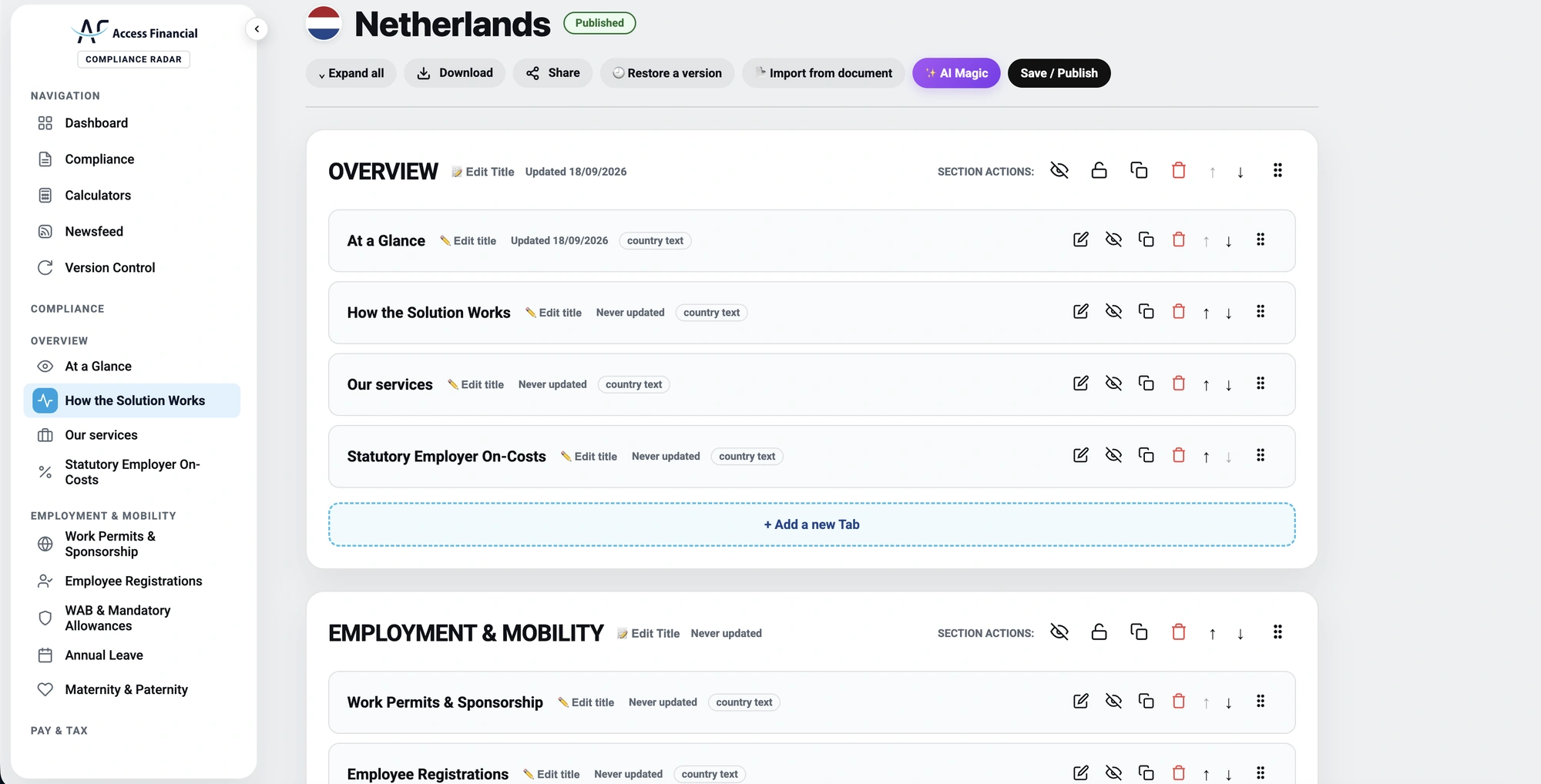Screen dimensions: 1541x784
Task: Open the Share option
Action: coord(552,73)
